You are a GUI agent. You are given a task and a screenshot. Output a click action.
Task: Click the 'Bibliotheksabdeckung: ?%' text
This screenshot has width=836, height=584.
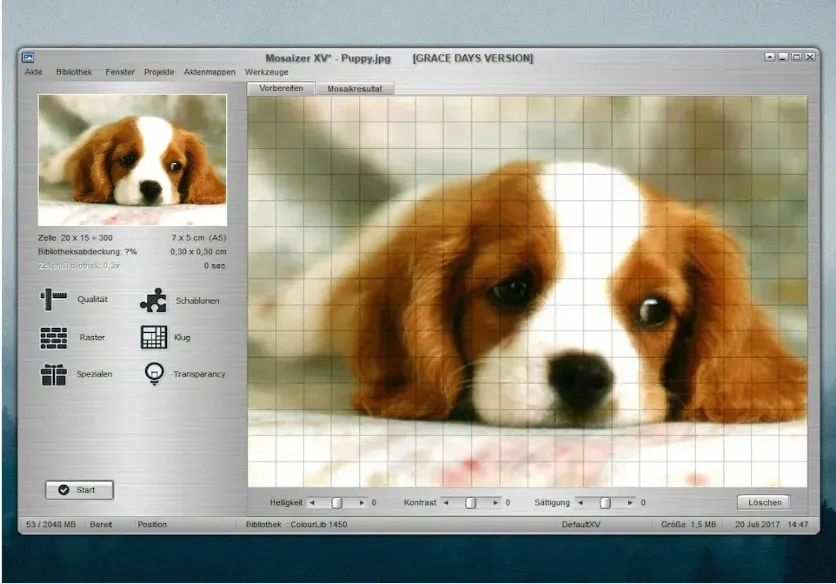pyautogui.click(x=87, y=252)
